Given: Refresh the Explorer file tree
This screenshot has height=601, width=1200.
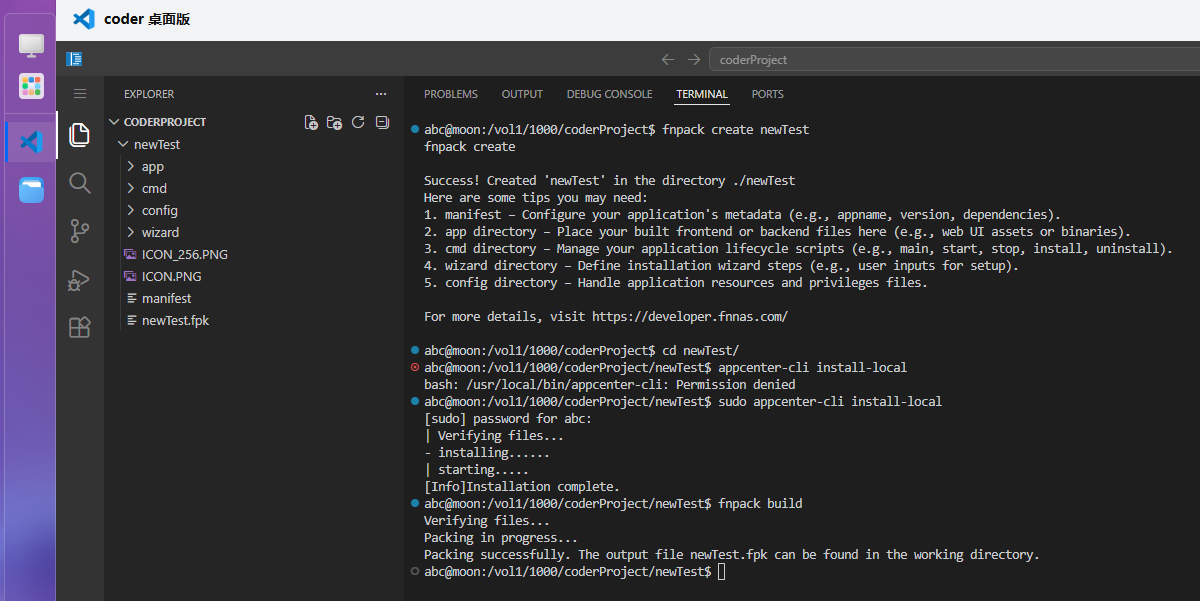Looking at the screenshot, I should 358,122.
